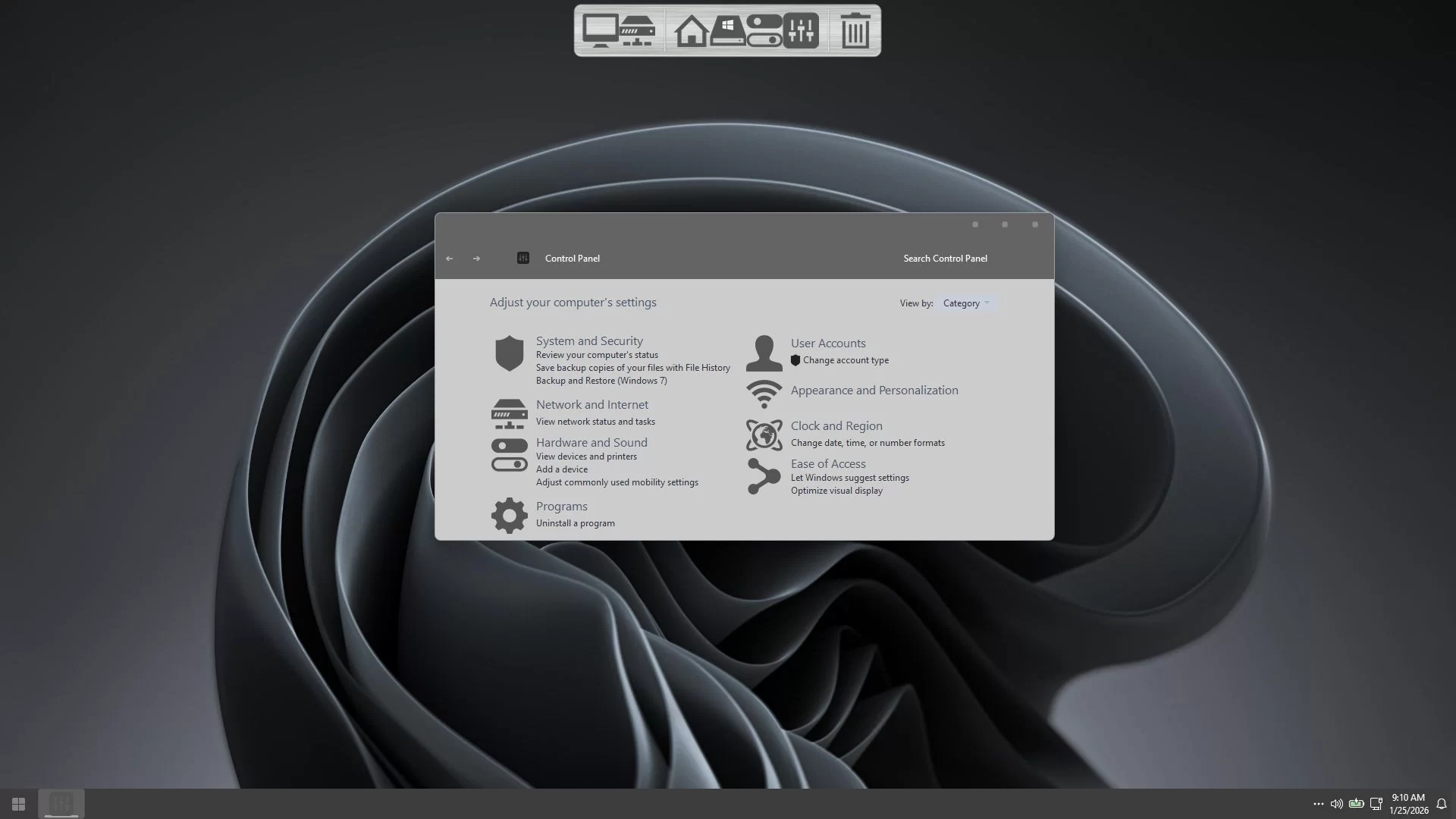Open the Home icon in the dock
This screenshot has width=1456, height=819.
(691, 32)
